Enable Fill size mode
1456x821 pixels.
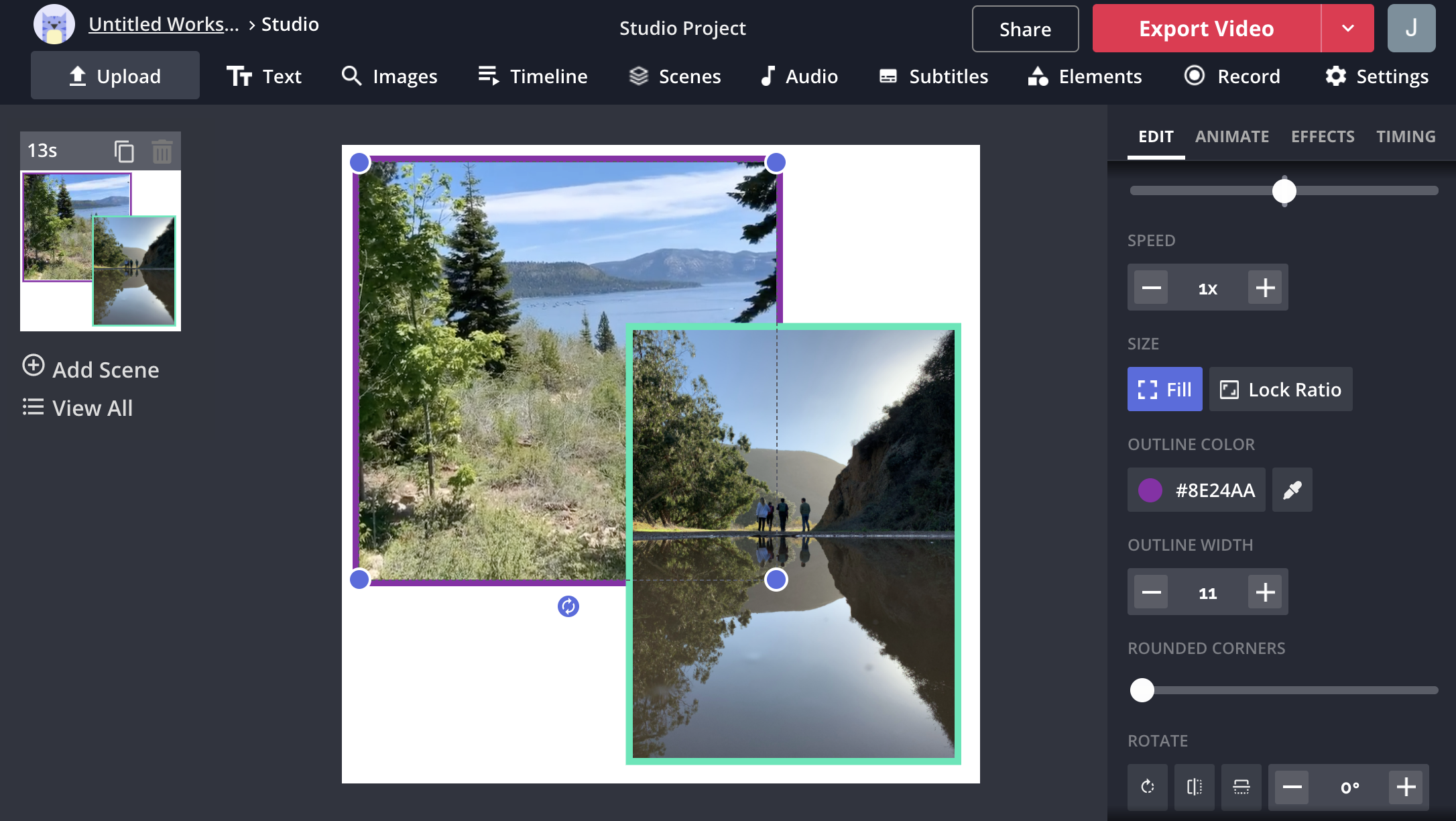(1164, 390)
